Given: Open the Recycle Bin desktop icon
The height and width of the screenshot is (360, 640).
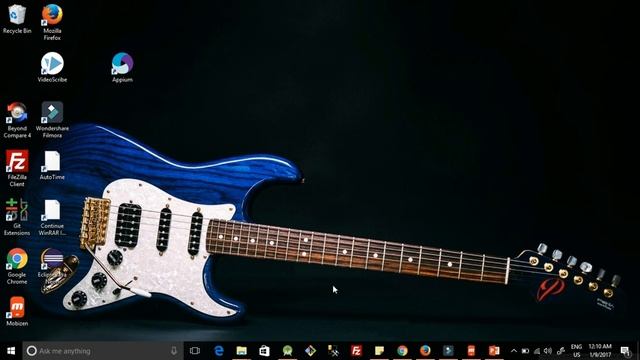Looking at the screenshot, I should click(x=17, y=19).
